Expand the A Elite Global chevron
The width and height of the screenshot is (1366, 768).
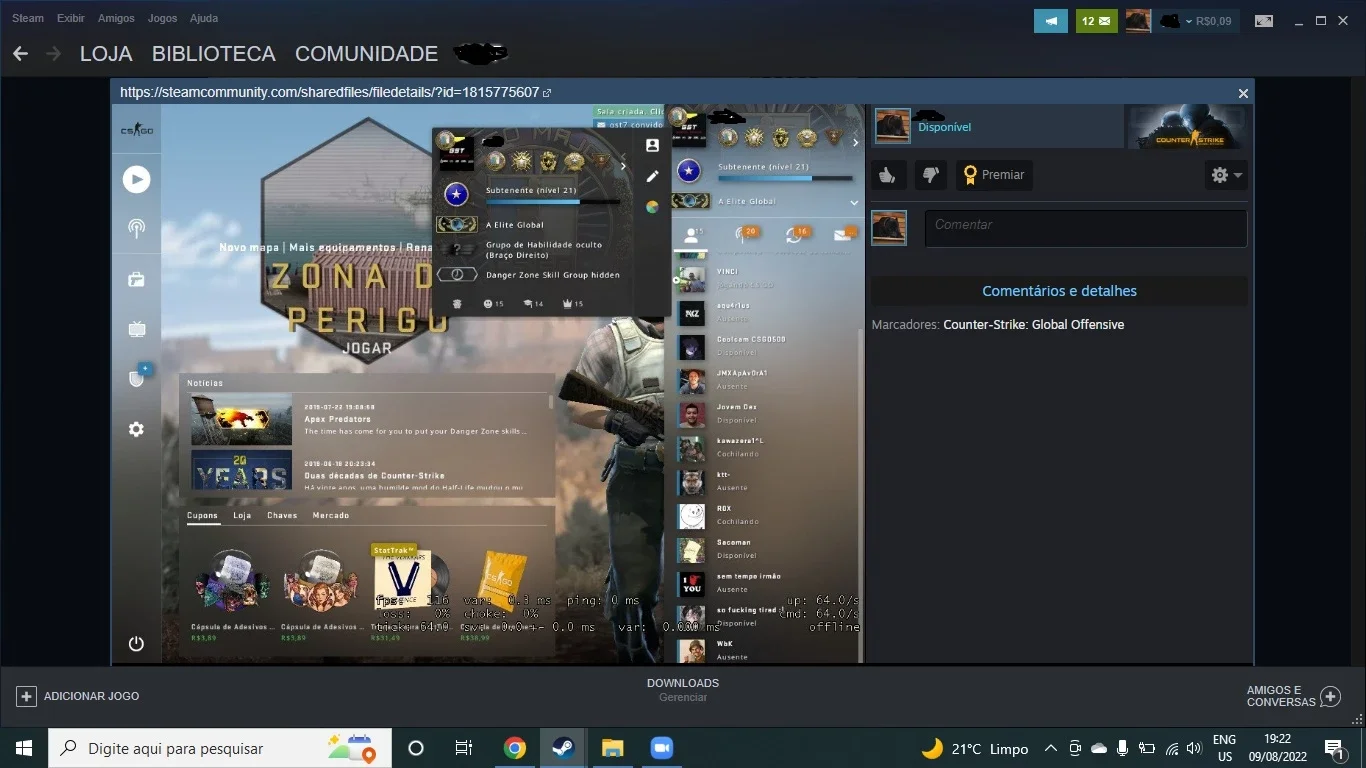tap(854, 202)
